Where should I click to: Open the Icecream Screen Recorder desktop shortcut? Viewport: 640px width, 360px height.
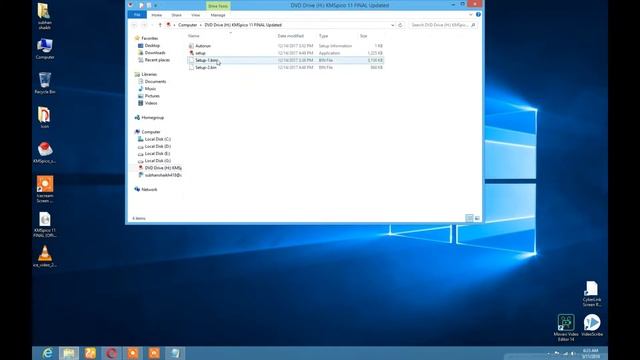coord(45,189)
